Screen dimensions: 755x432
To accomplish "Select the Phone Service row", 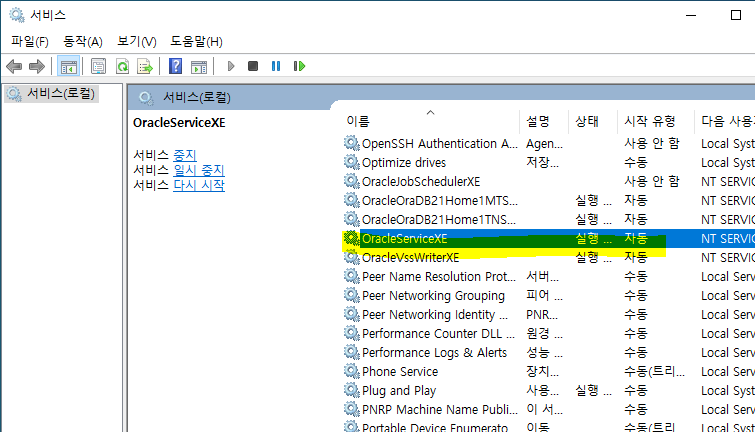I will point(549,372).
